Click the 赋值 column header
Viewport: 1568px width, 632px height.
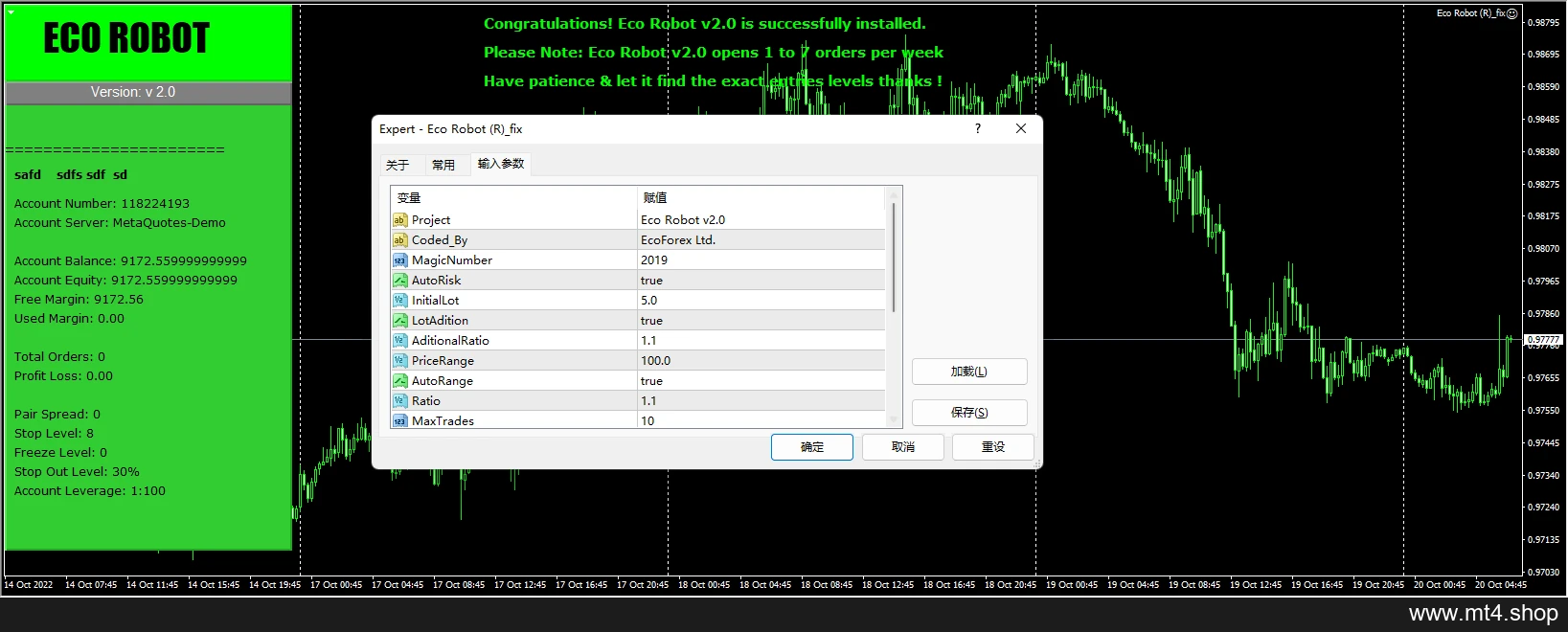[x=761, y=198]
